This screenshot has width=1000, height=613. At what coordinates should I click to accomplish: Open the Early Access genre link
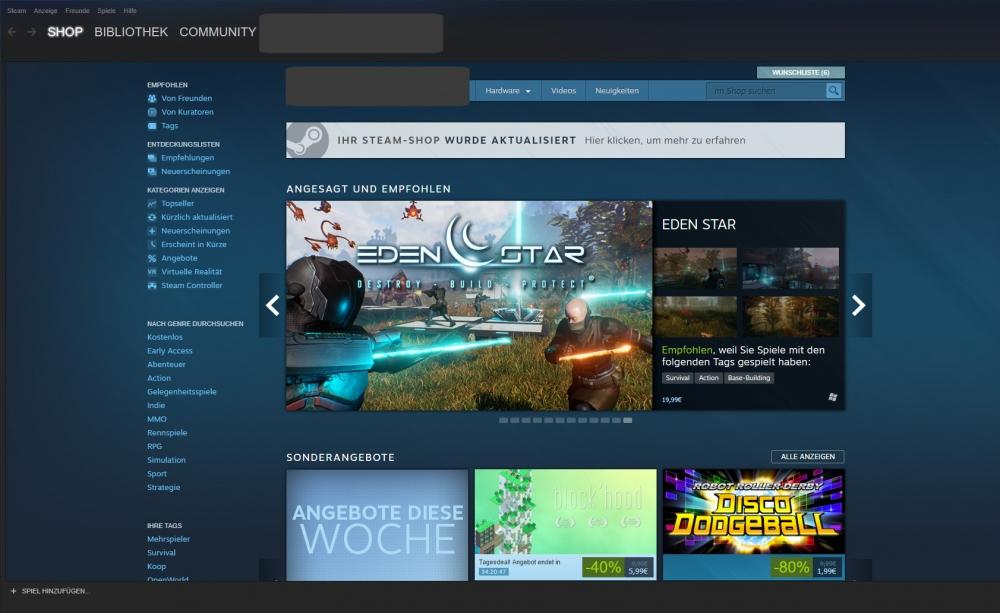170,351
